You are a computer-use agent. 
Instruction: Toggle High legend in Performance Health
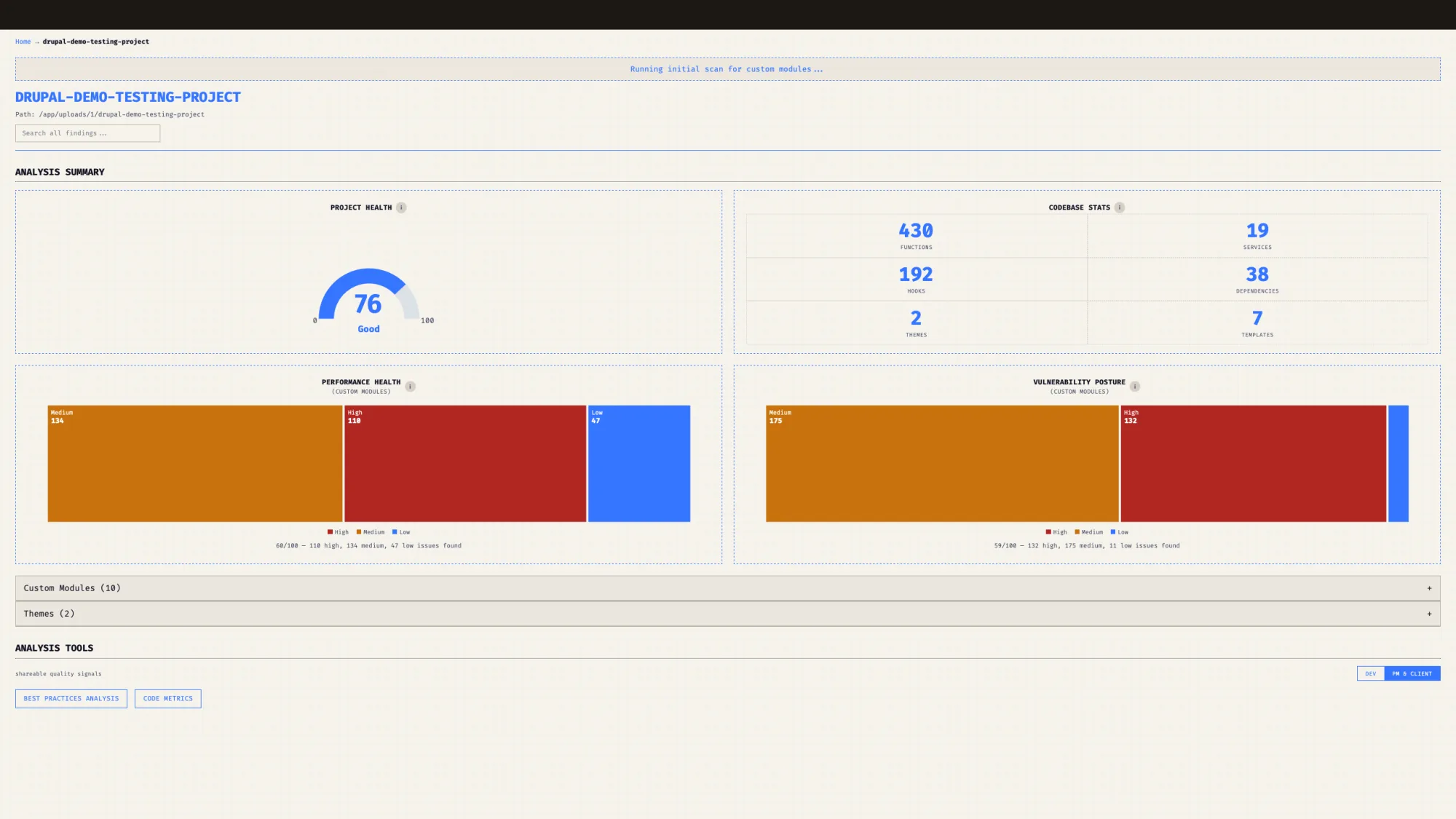coord(338,532)
